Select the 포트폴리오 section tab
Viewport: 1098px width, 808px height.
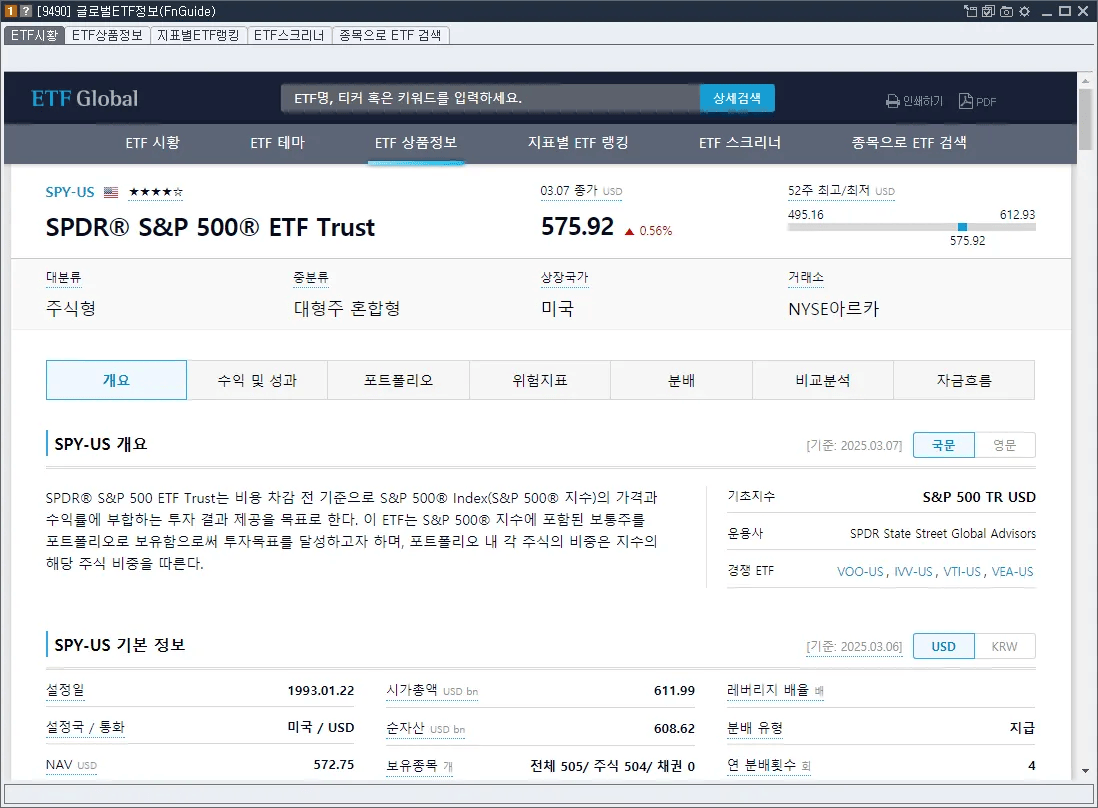tap(398, 380)
